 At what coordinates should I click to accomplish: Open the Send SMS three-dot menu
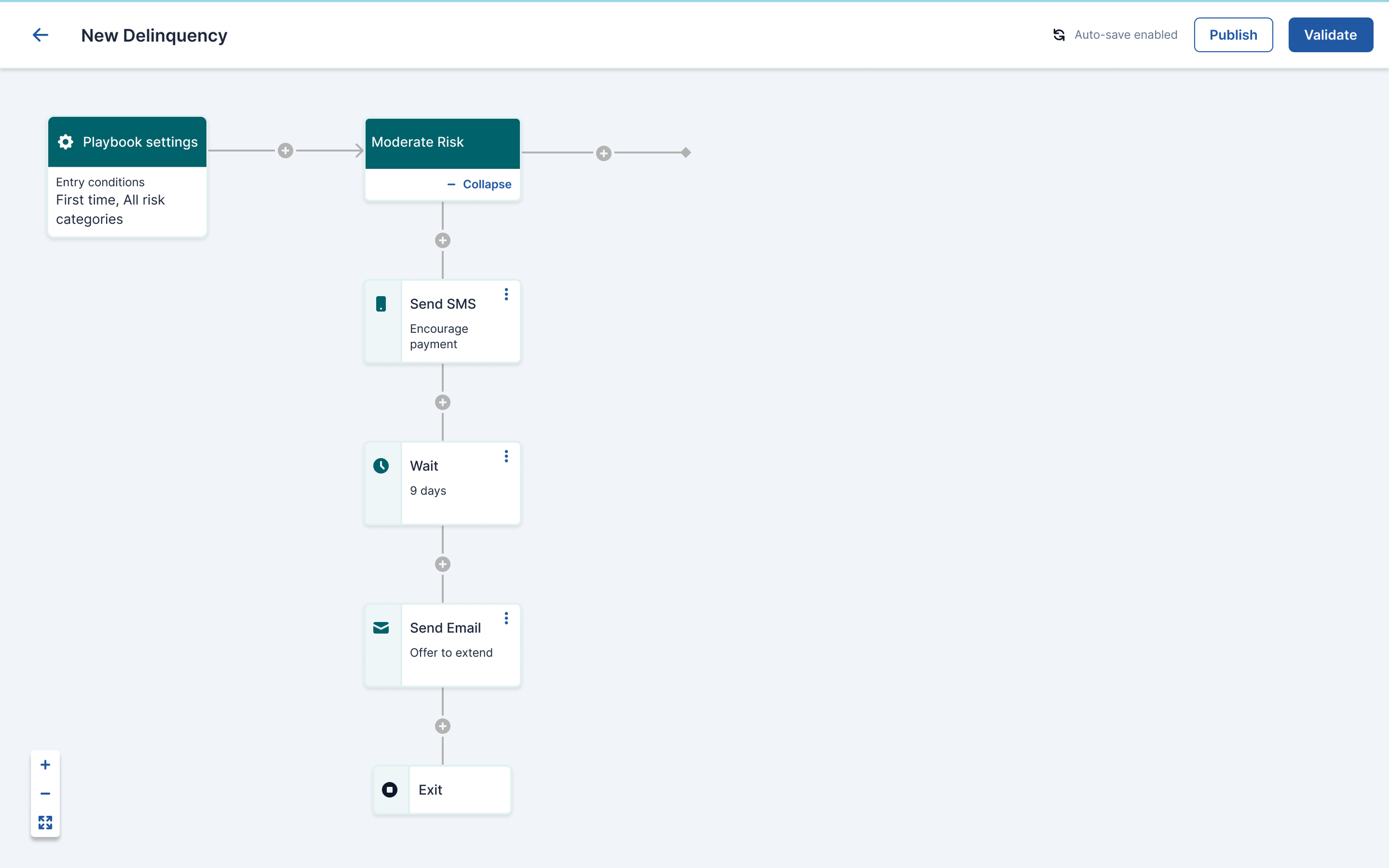506,294
